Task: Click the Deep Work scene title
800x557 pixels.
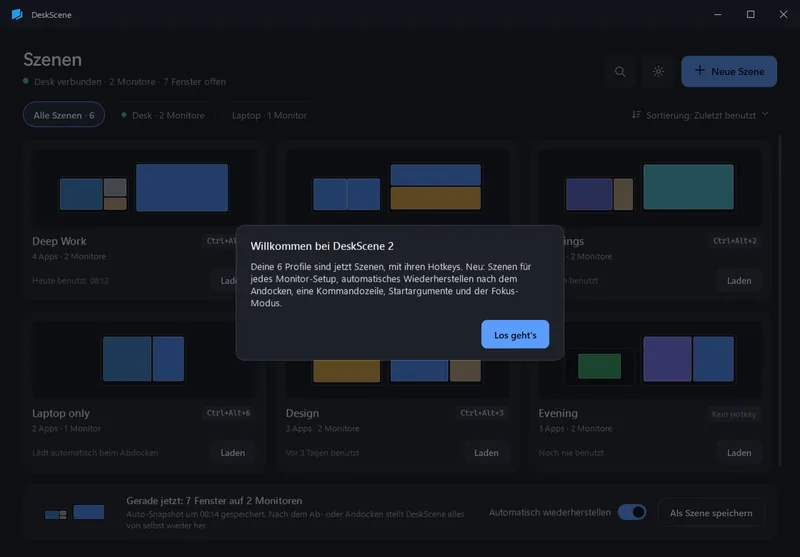Action: 59,241
